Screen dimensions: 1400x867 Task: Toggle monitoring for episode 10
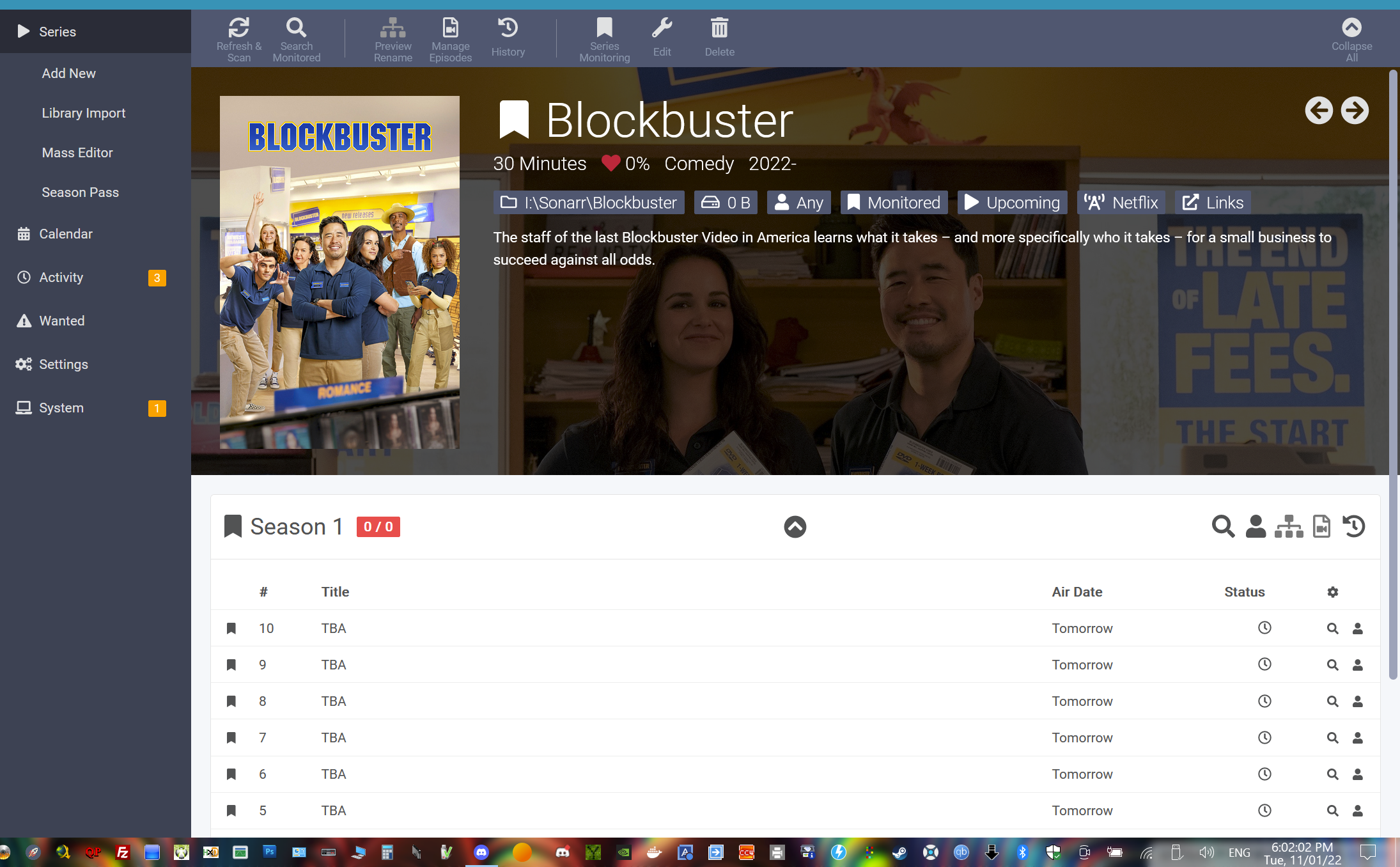(231, 629)
